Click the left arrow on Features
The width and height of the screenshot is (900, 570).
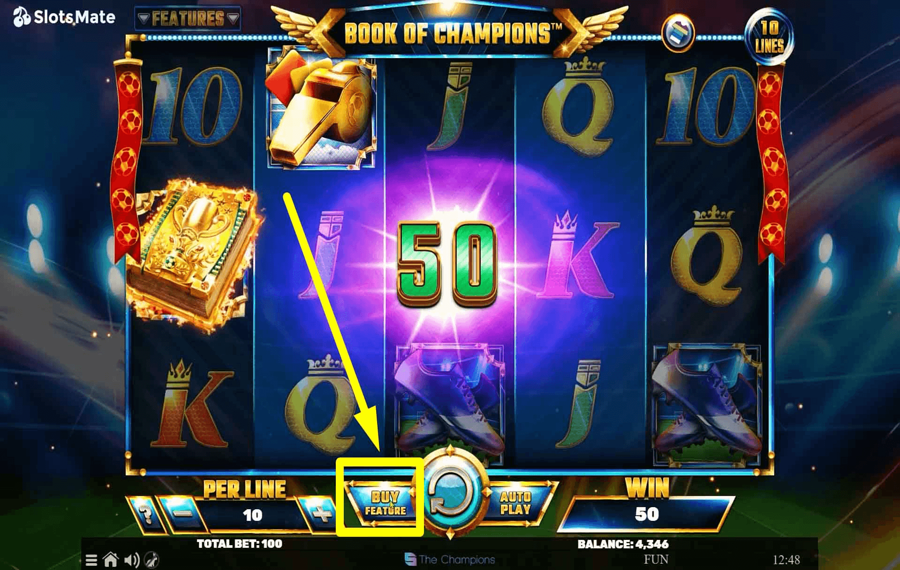click(x=143, y=19)
